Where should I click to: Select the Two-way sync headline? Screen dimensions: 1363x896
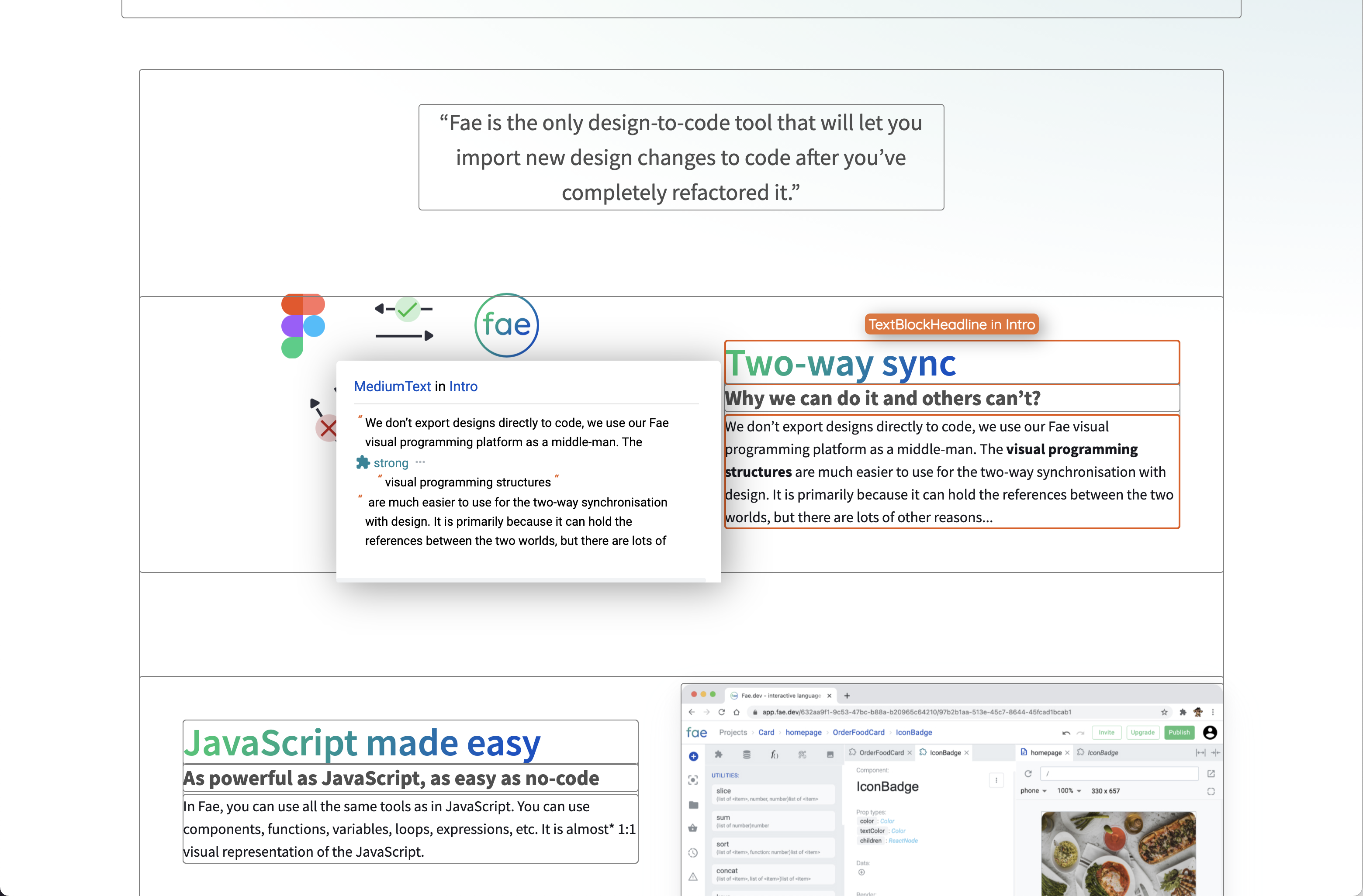[x=952, y=363]
